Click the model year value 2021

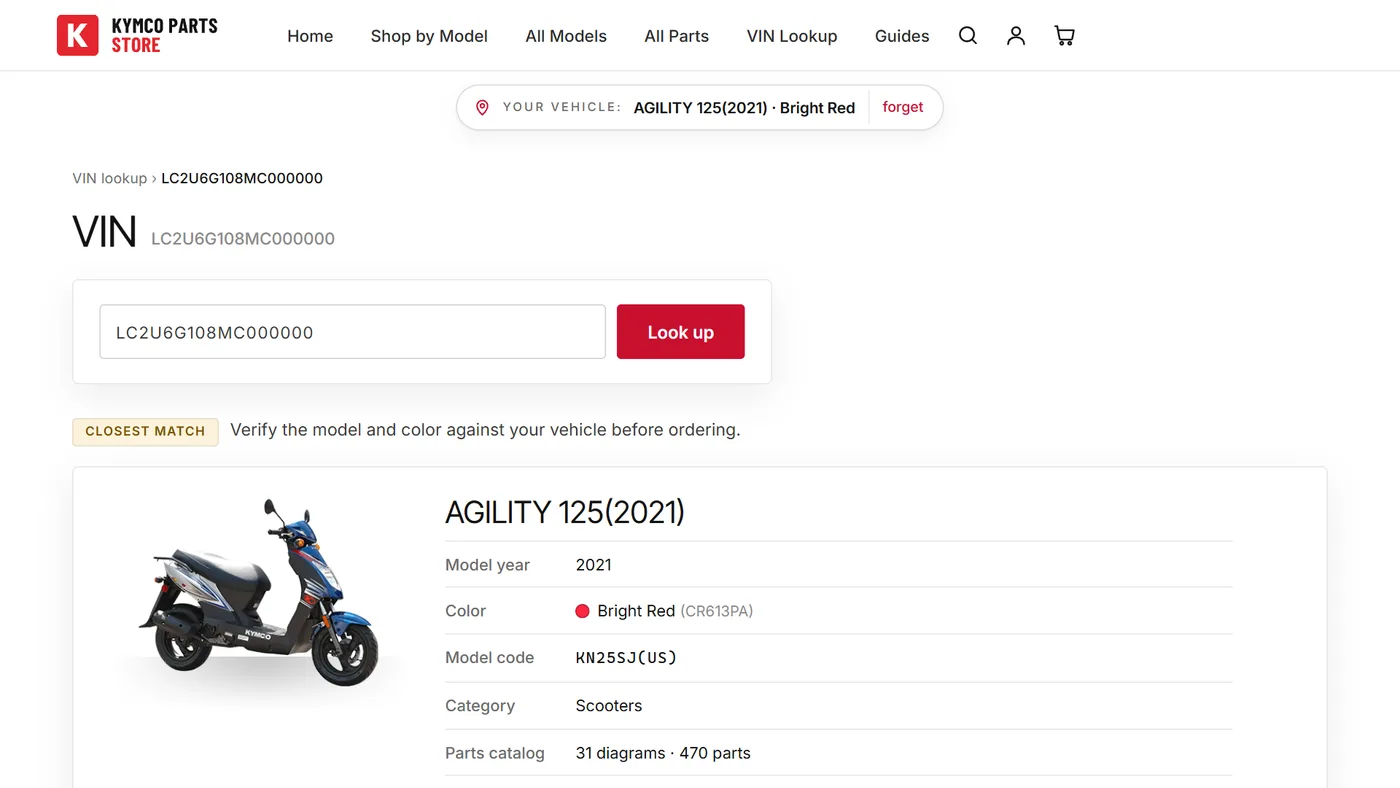(594, 565)
